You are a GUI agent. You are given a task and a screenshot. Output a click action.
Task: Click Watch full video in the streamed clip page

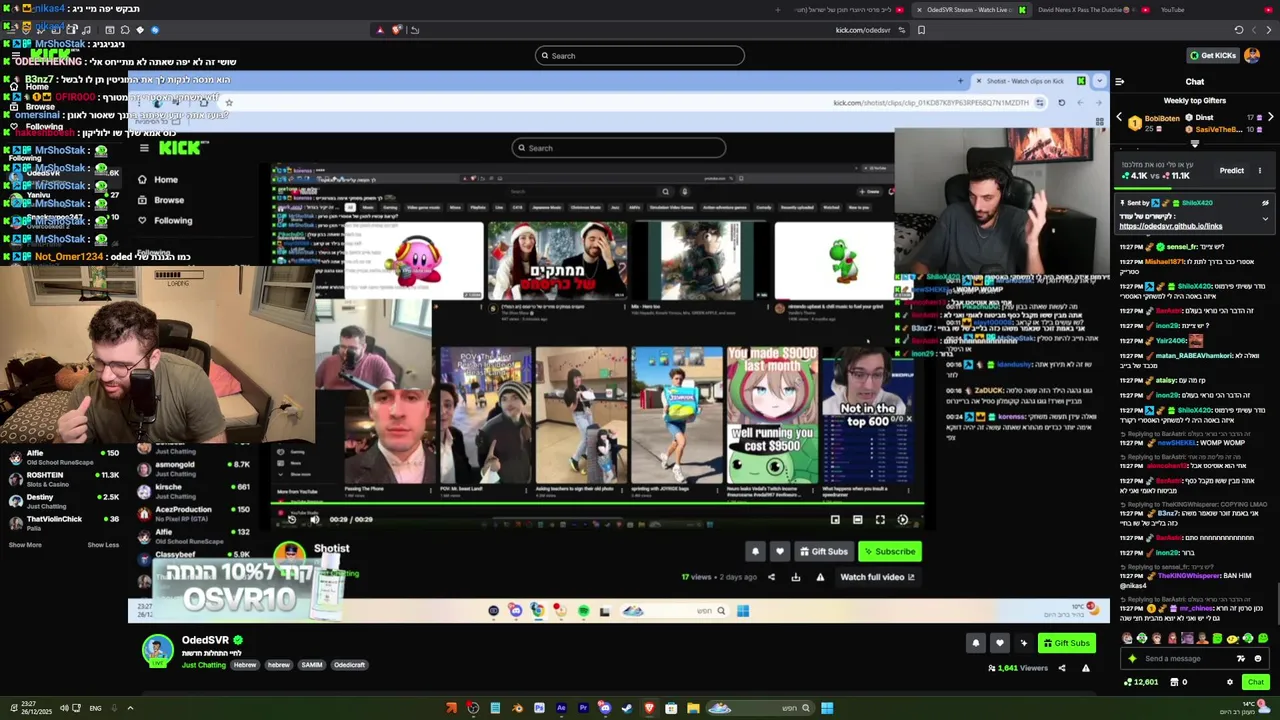[877, 577]
